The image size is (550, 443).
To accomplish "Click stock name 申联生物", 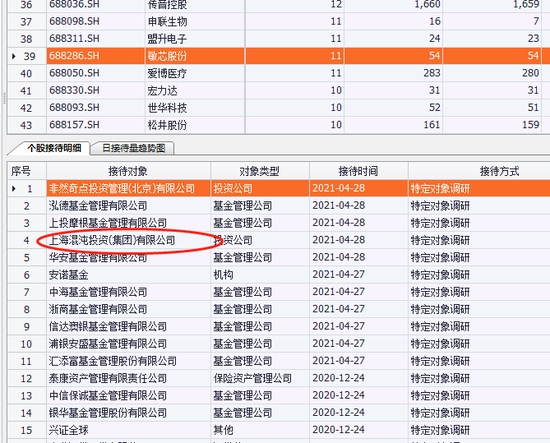I will coord(167,21).
